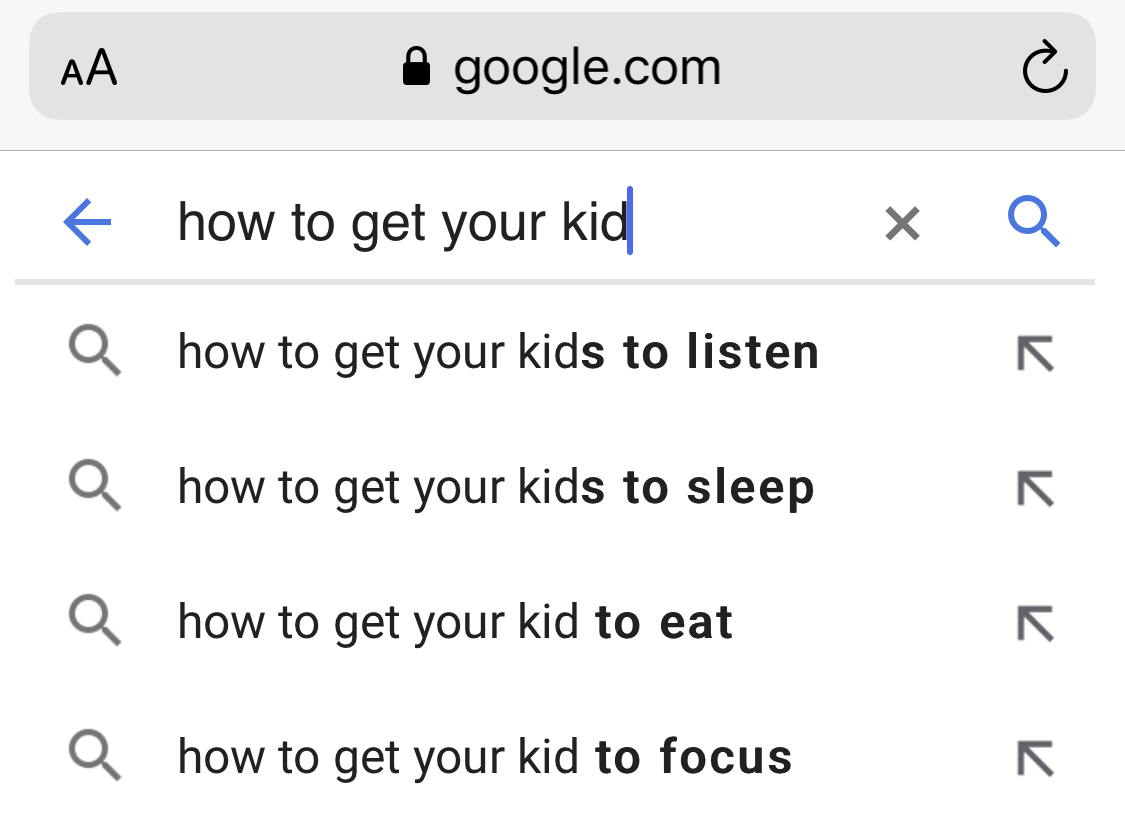
Task: Reload the page in Safari
Action: (1046, 69)
